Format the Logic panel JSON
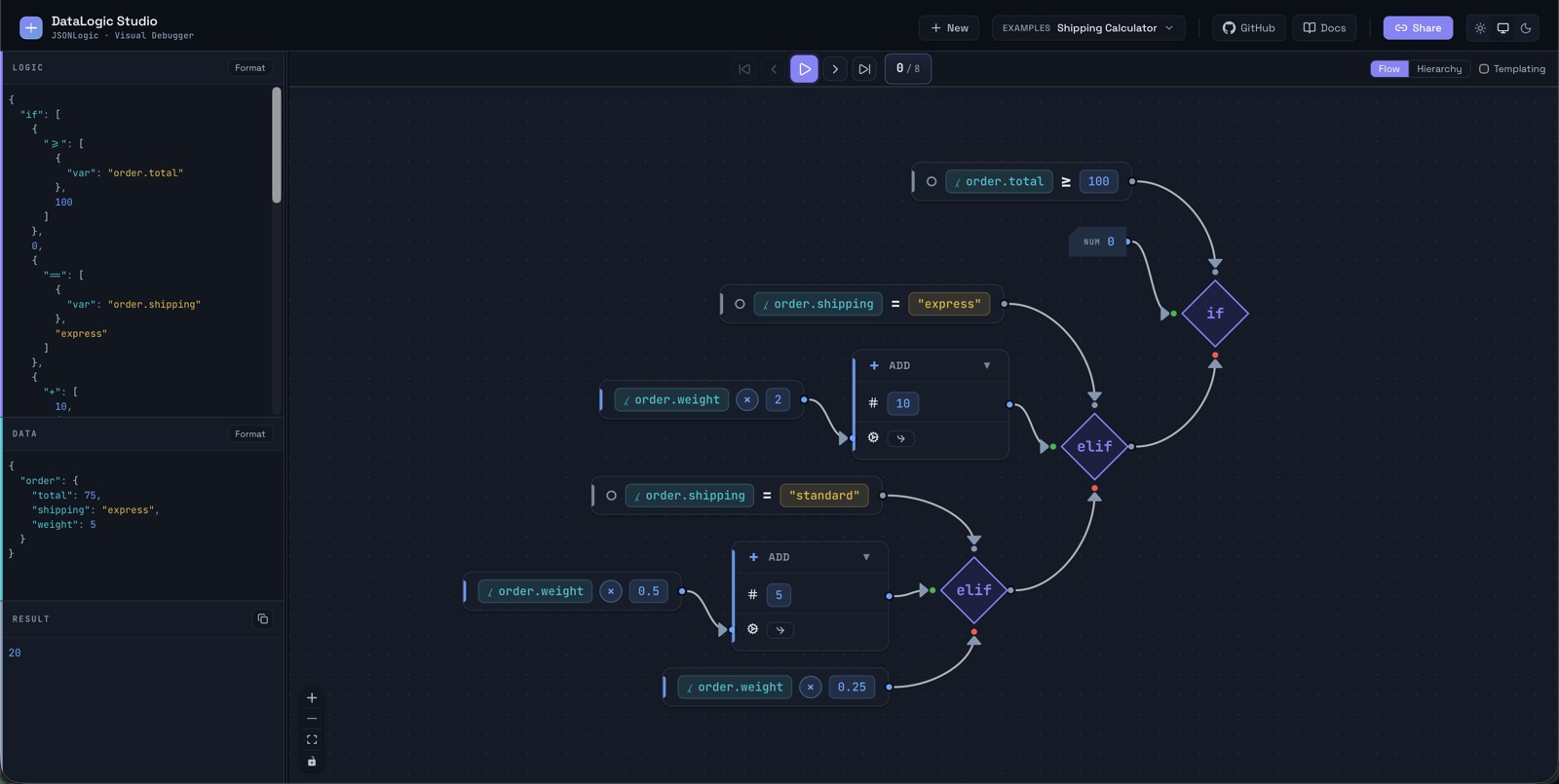This screenshot has height=784, width=1559. pyautogui.click(x=249, y=68)
